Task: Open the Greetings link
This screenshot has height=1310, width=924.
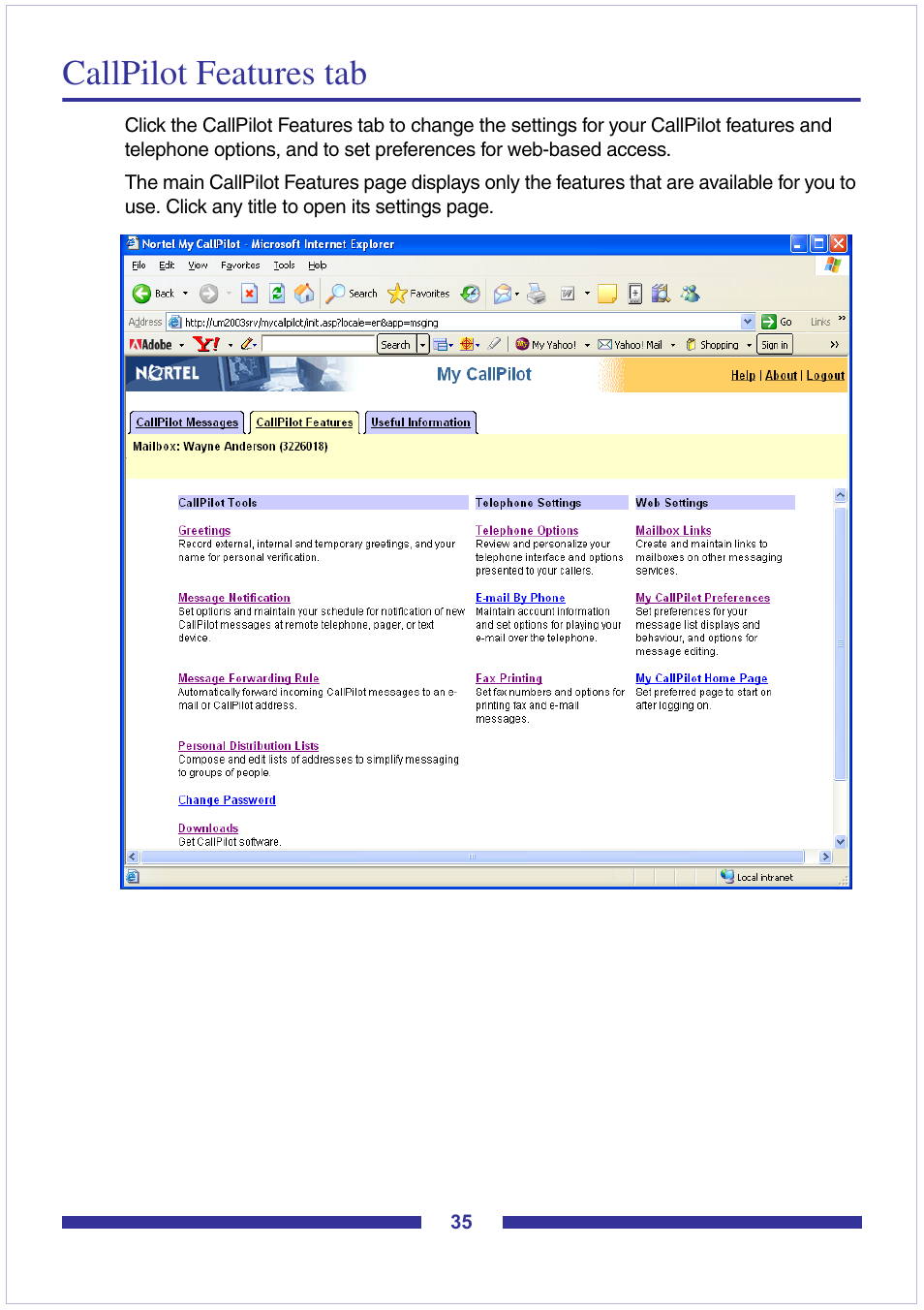Action: click(204, 531)
